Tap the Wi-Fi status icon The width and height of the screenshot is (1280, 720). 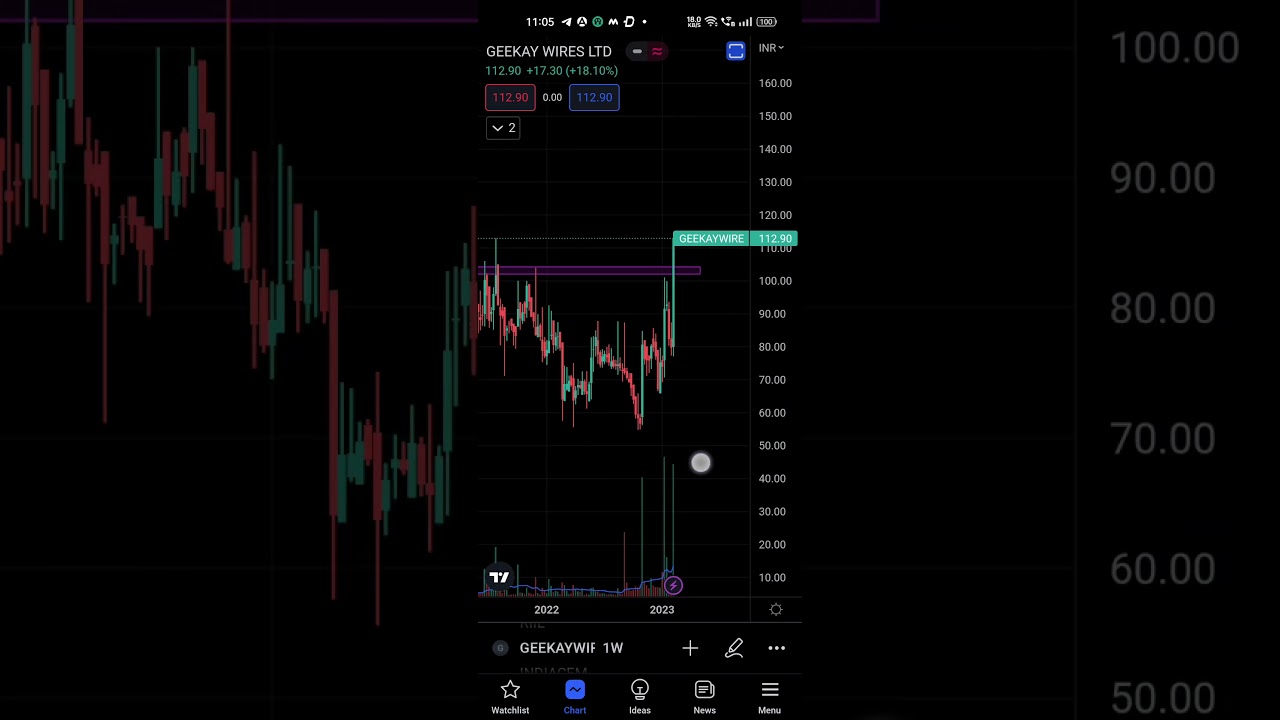coord(711,22)
